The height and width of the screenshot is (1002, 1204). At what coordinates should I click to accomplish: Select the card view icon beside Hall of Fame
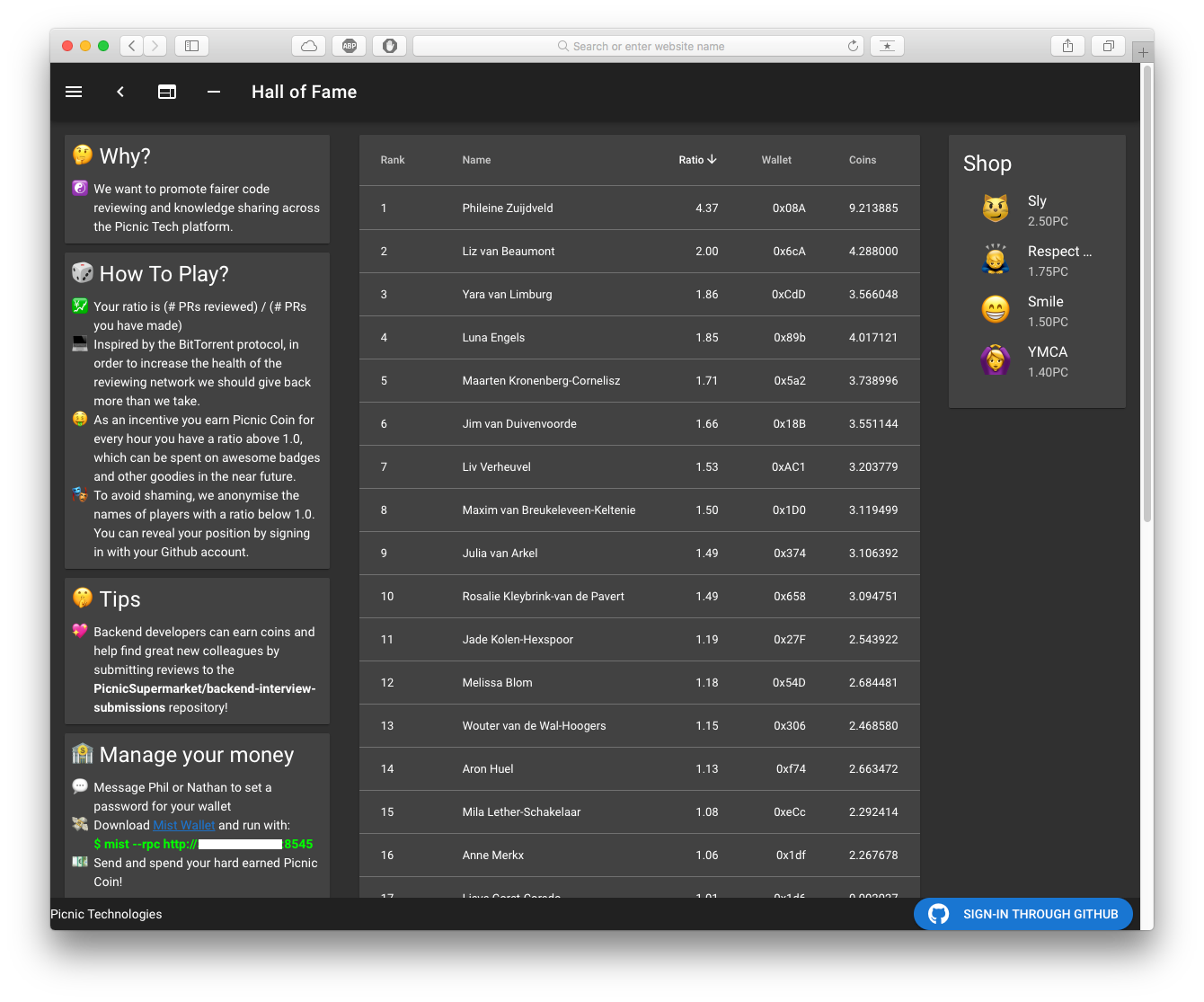(167, 92)
